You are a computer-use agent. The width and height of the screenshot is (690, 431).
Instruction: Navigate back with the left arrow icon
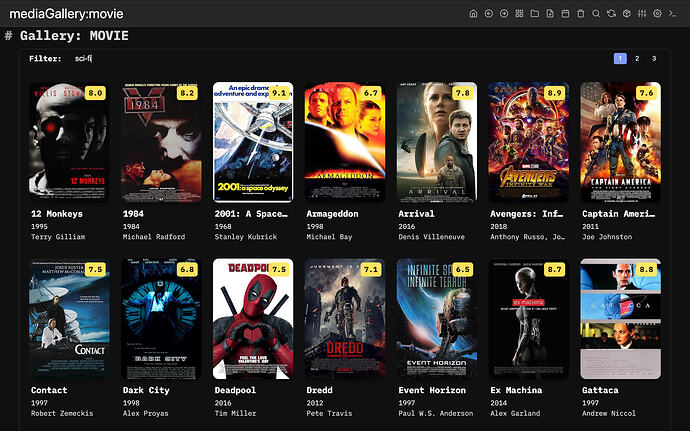point(489,13)
